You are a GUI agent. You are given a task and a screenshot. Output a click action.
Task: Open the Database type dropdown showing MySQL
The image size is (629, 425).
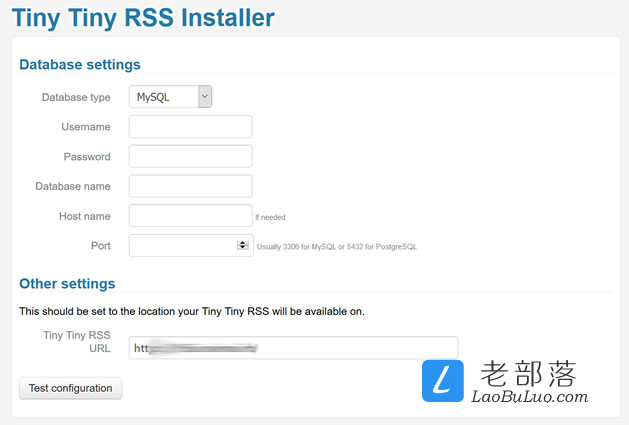pyautogui.click(x=170, y=97)
